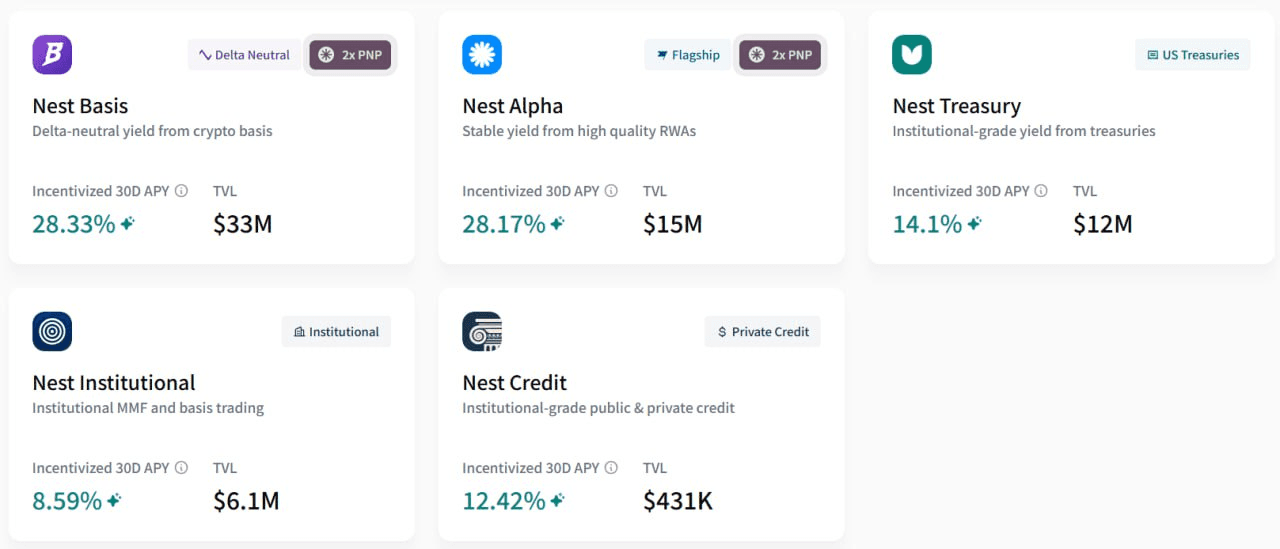1280x549 pixels.
Task: Click info icon beside Nest Treasury APY
Action: [1041, 191]
